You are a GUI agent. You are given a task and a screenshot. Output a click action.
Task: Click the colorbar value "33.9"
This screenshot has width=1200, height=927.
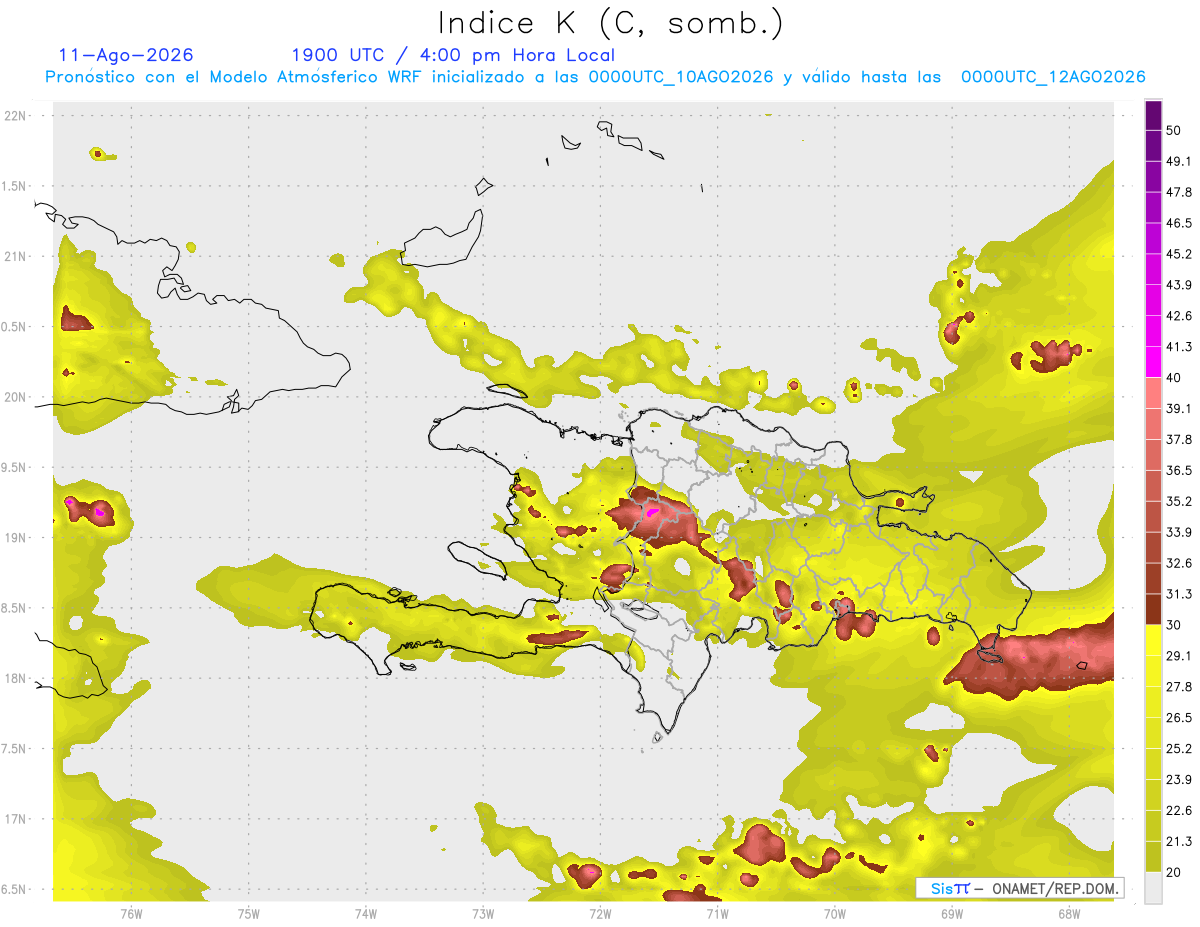(1179, 532)
